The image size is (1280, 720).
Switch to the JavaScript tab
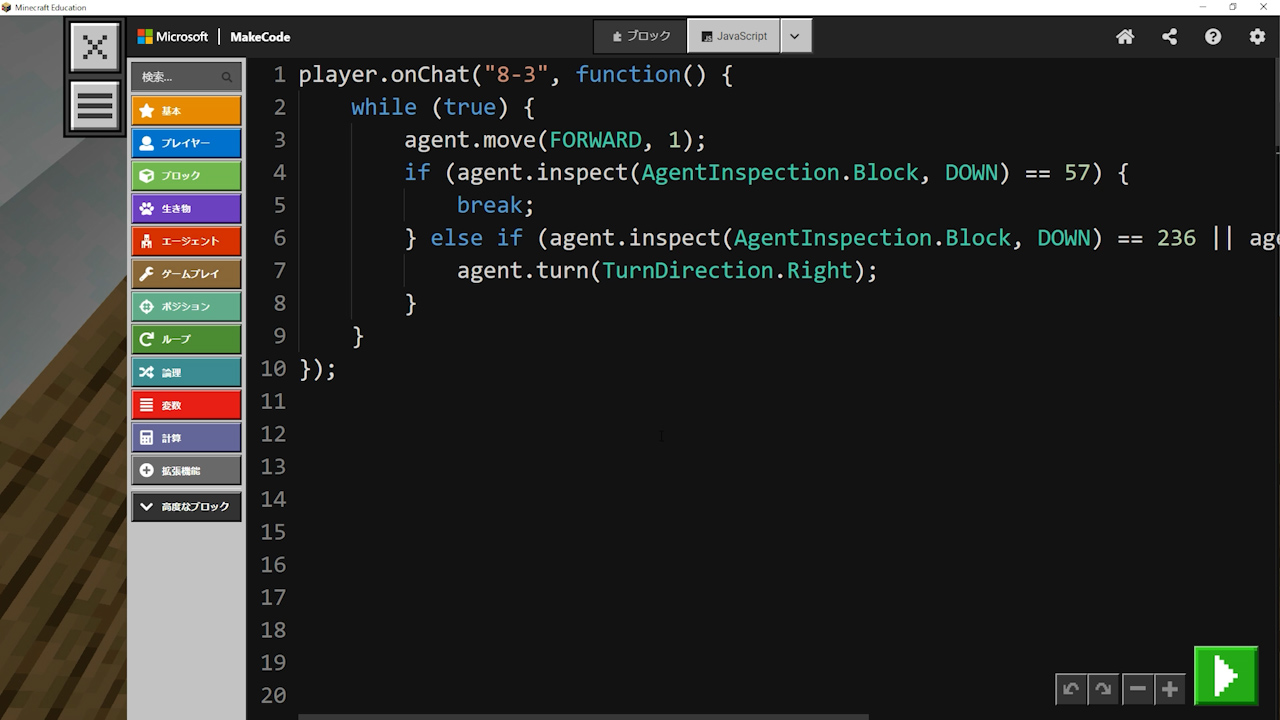click(x=734, y=36)
